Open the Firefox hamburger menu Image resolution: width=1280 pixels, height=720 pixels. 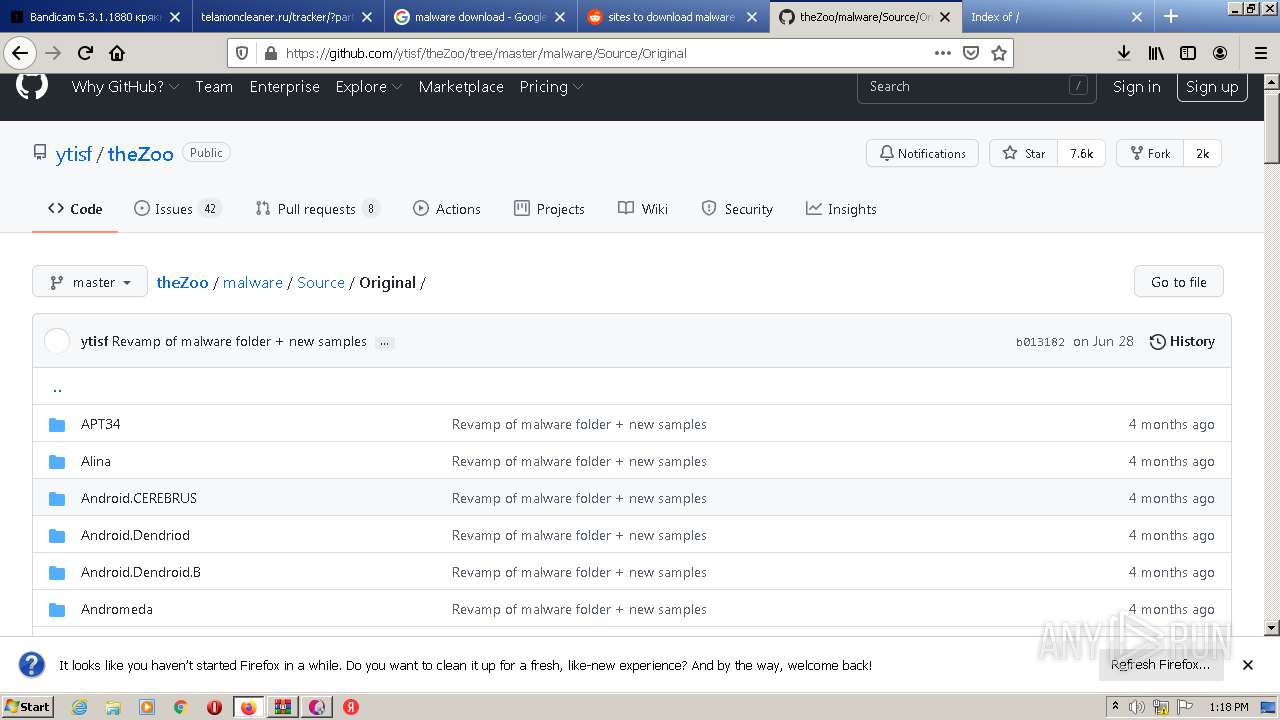[x=1260, y=53]
